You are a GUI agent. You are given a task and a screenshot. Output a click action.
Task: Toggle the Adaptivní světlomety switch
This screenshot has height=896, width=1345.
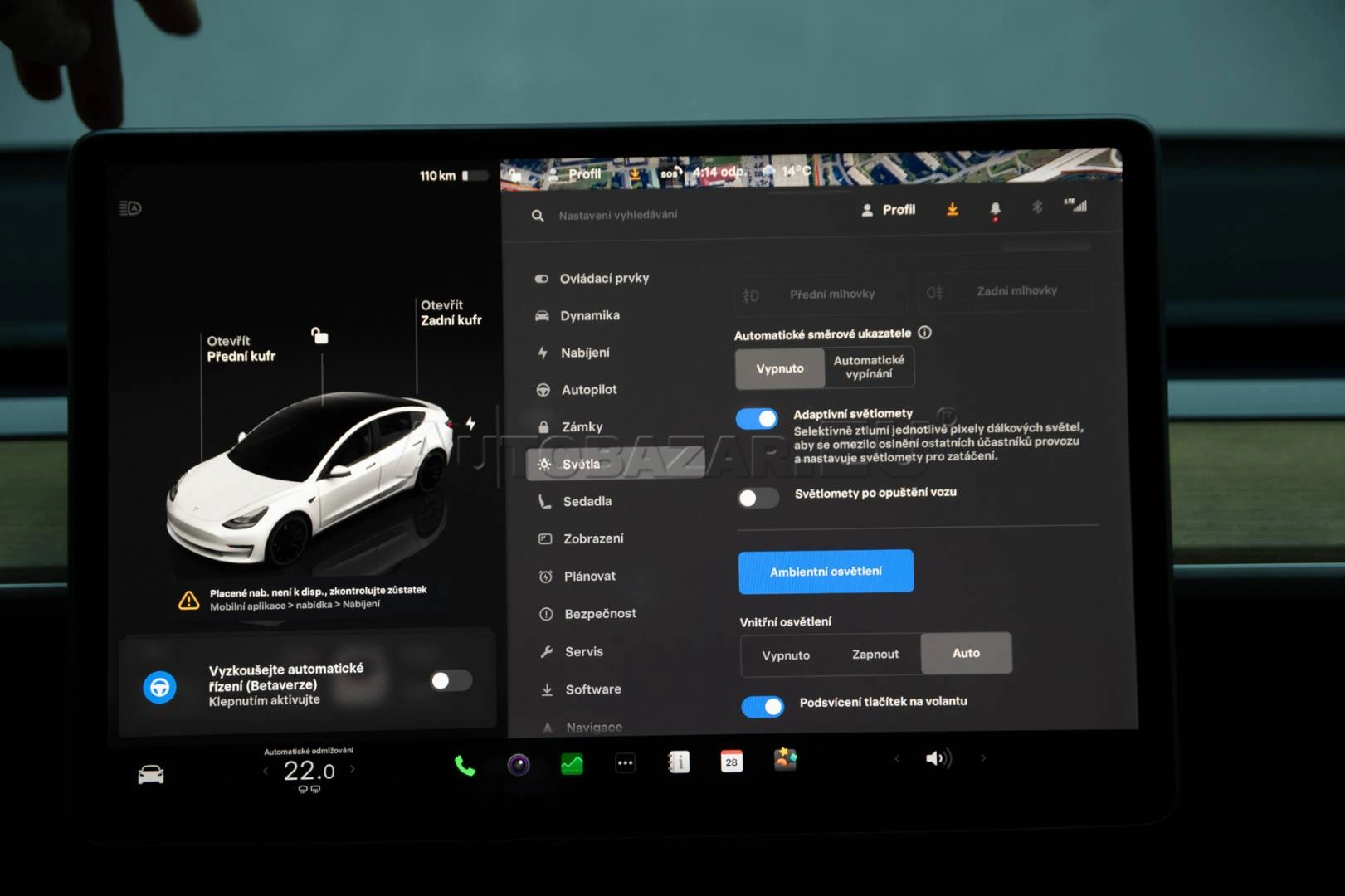[x=757, y=418]
